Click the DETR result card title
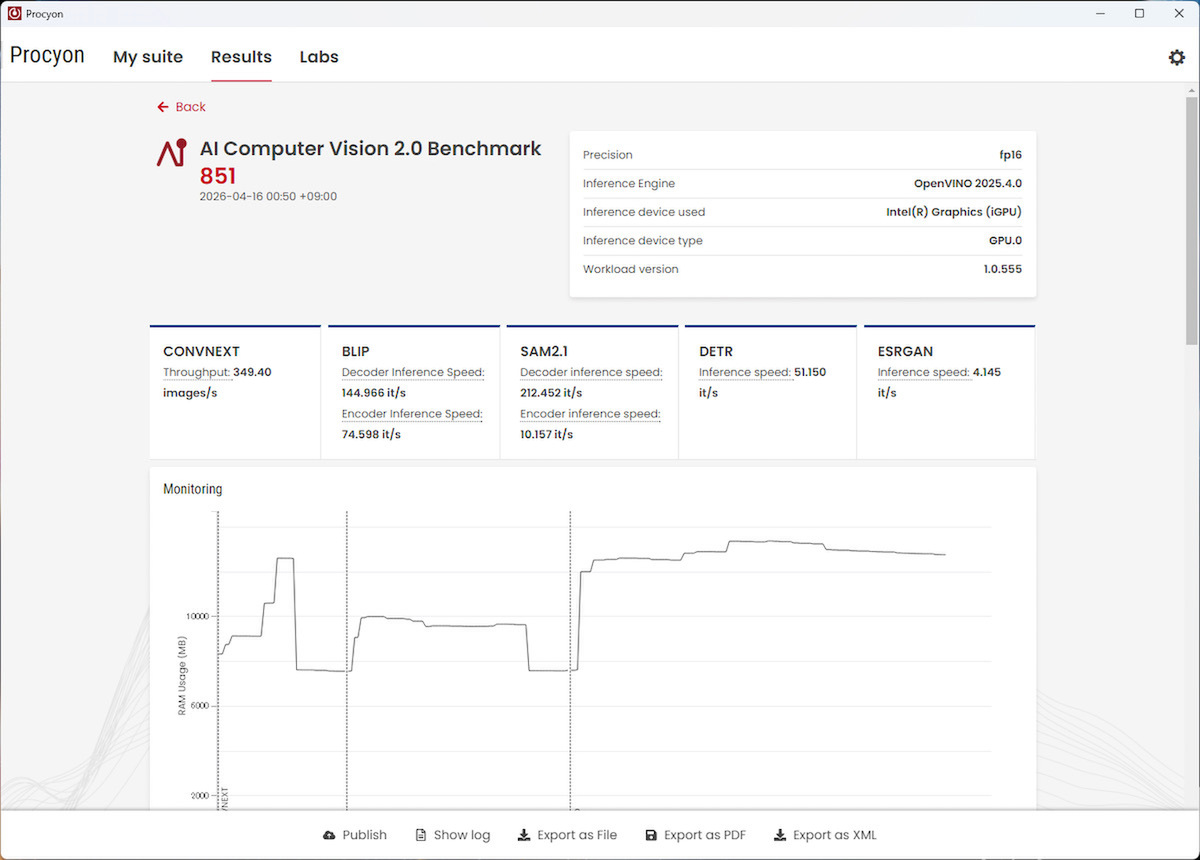 coord(717,352)
